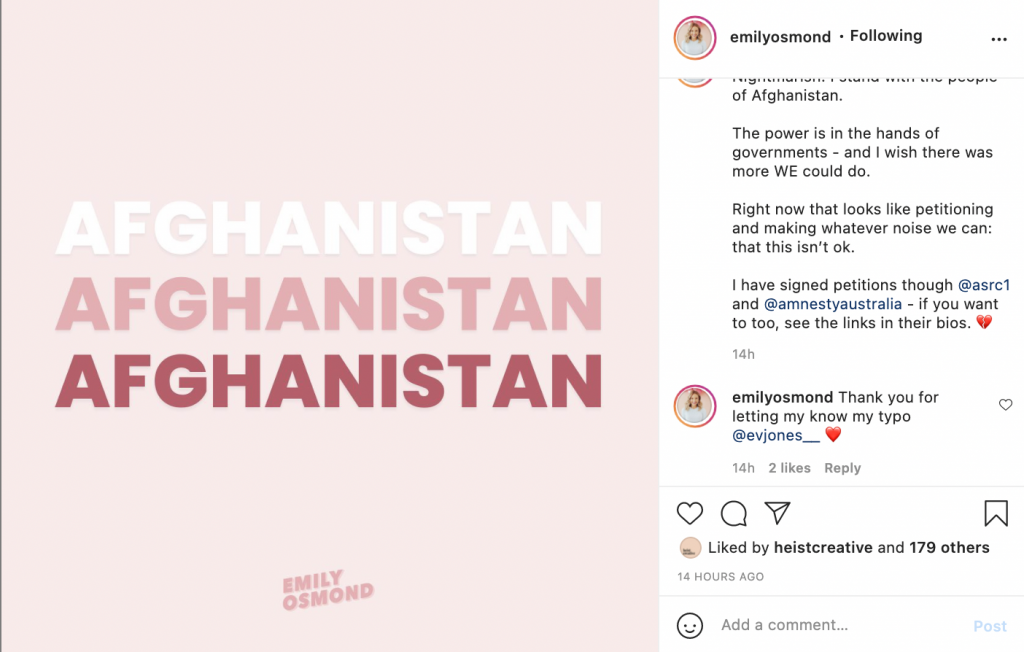
Task: Open the emoji picker smiley icon
Action: point(690,625)
